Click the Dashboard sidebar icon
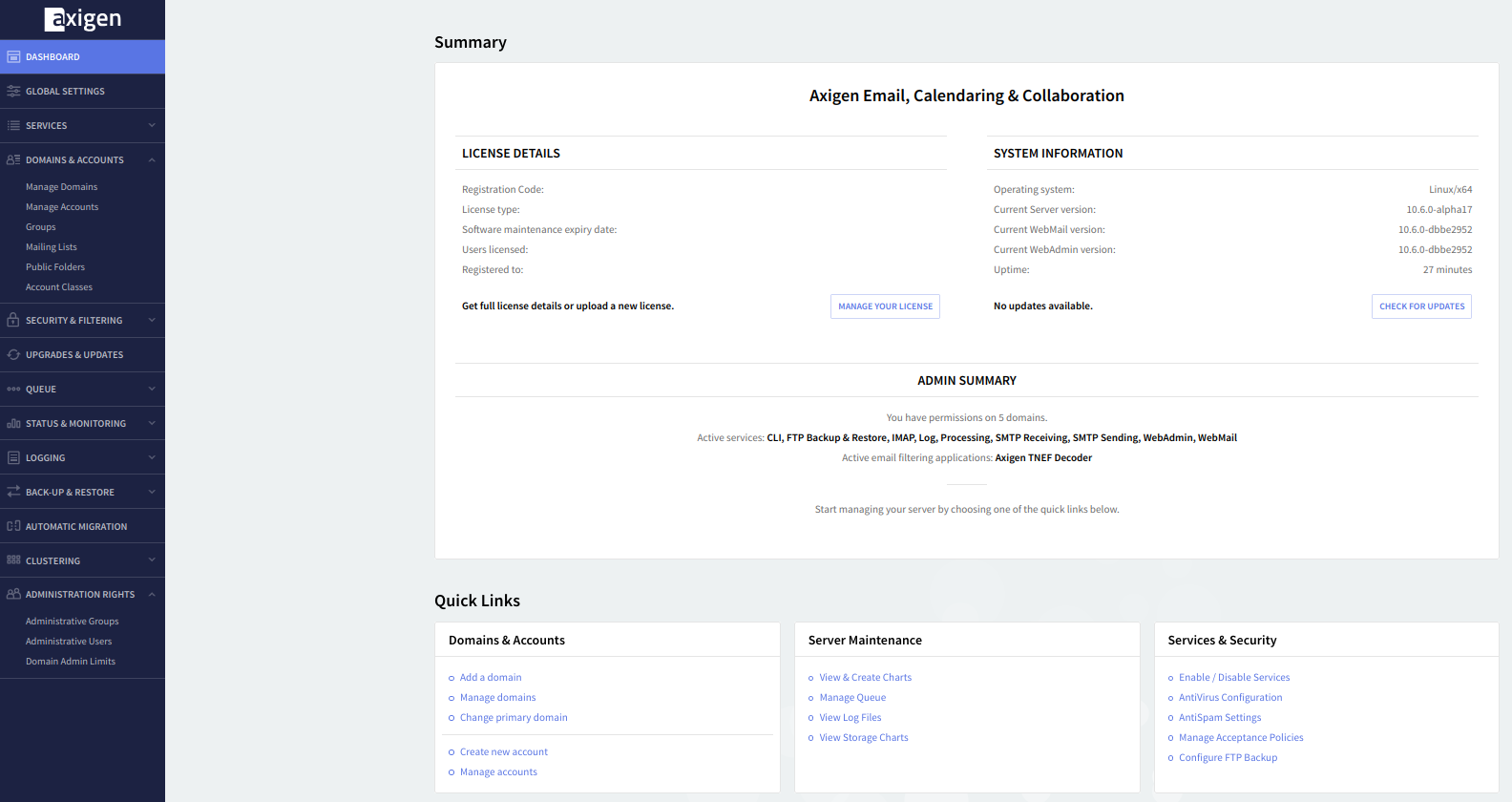 (x=13, y=57)
